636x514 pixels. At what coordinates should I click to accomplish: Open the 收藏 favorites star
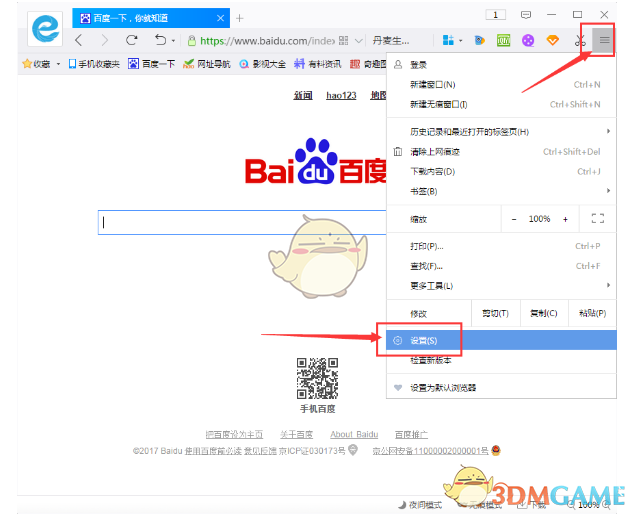[37, 64]
